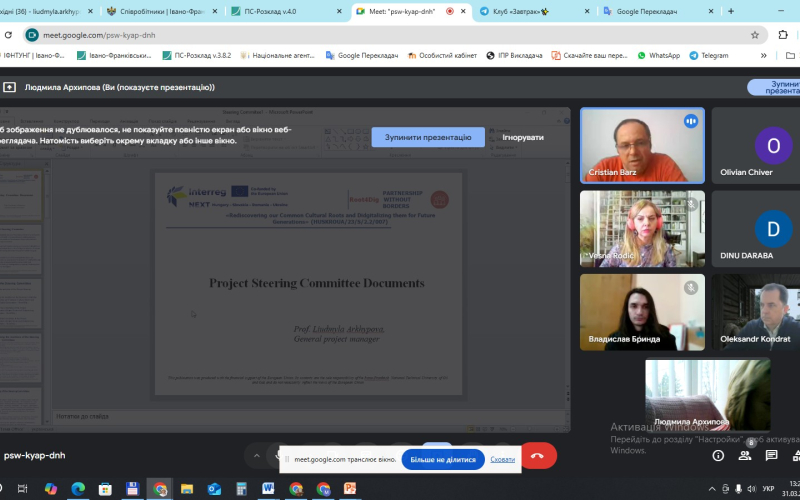Click the Сховати link in sharing bar
The height and width of the screenshot is (500, 800).
point(503,460)
